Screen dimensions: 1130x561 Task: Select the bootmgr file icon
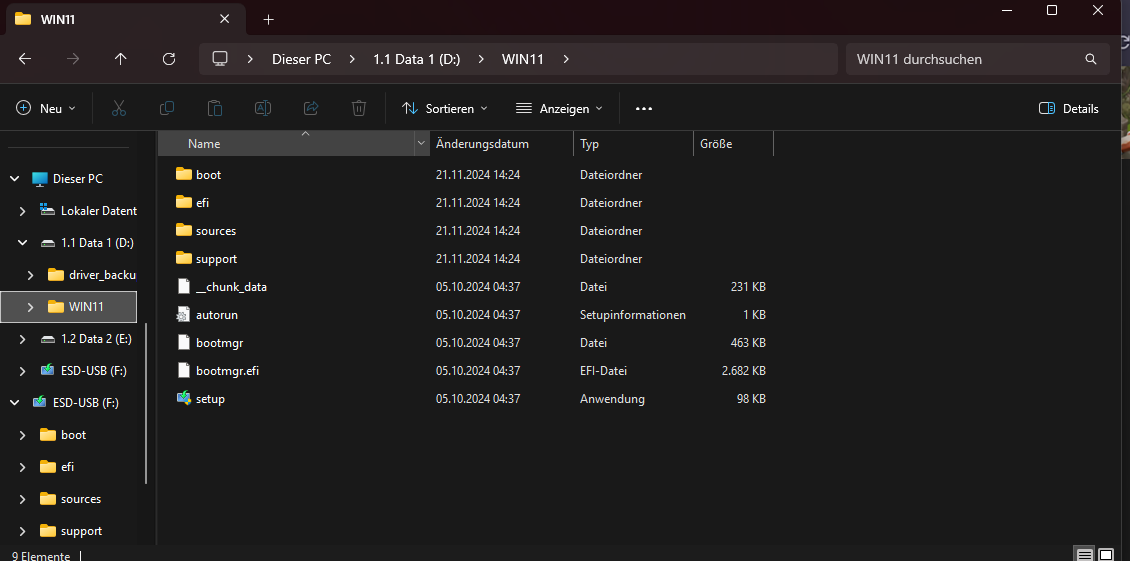point(184,343)
